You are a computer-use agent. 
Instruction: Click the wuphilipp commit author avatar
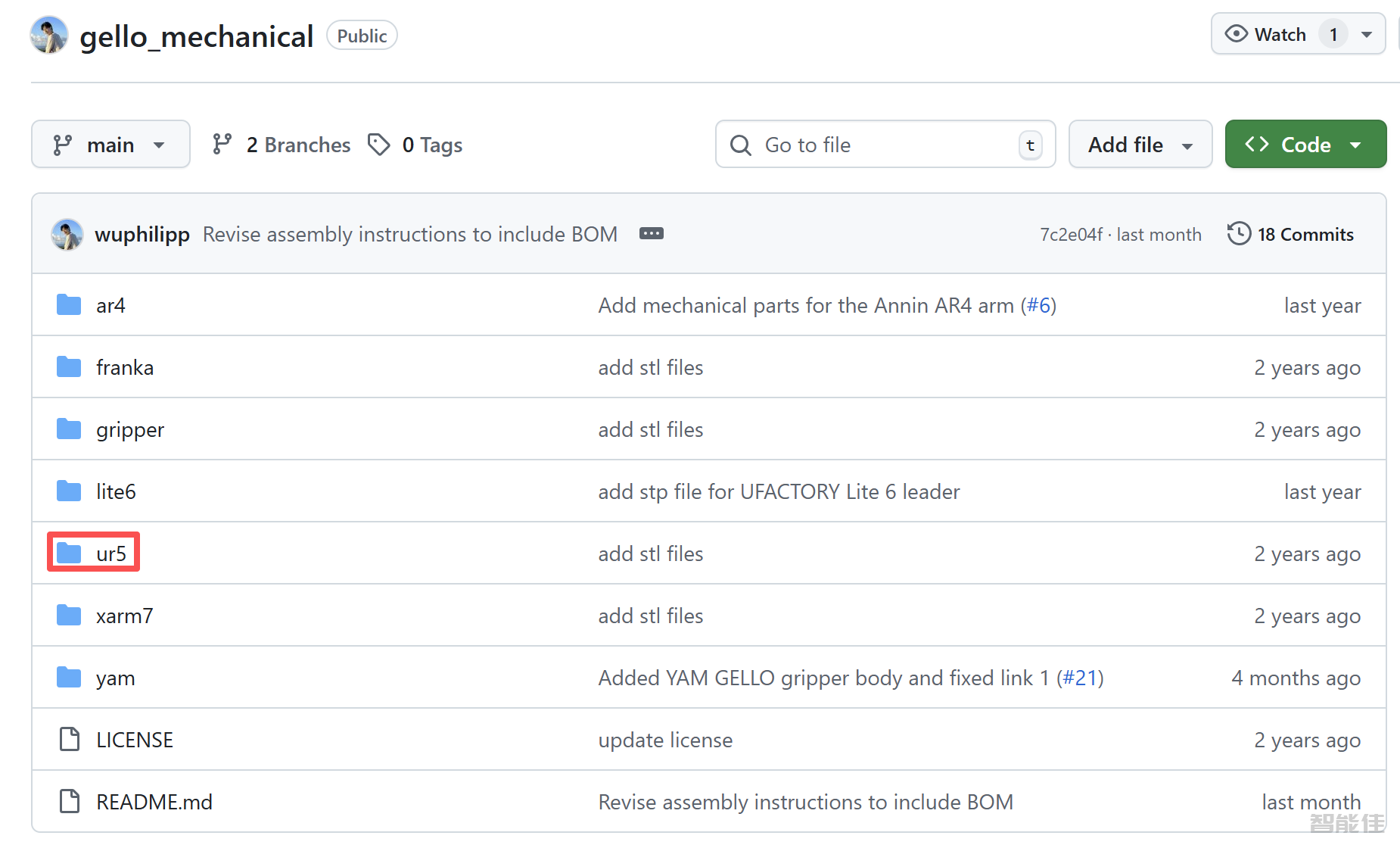point(67,235)
